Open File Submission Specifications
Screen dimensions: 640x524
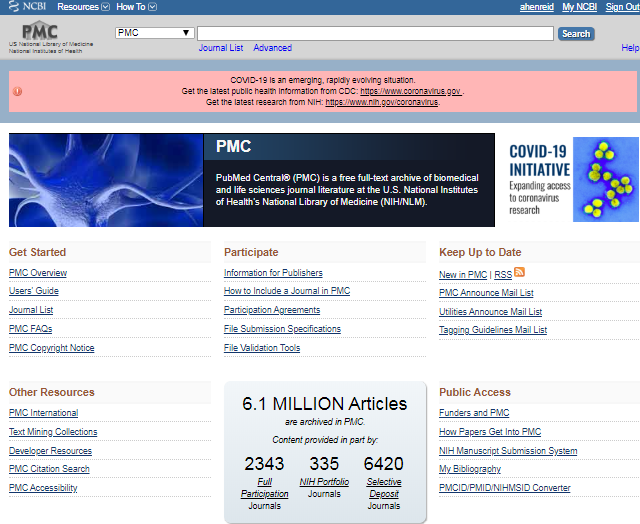[282, 329]
